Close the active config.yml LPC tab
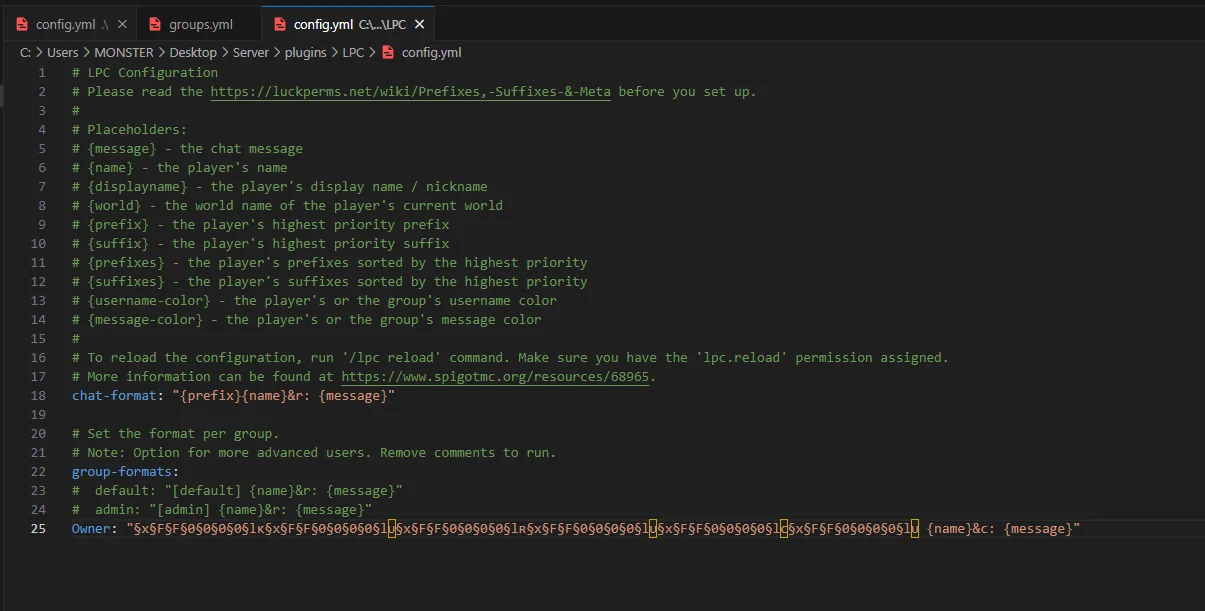Viewport: 1205px width, 611px height. 420,24
